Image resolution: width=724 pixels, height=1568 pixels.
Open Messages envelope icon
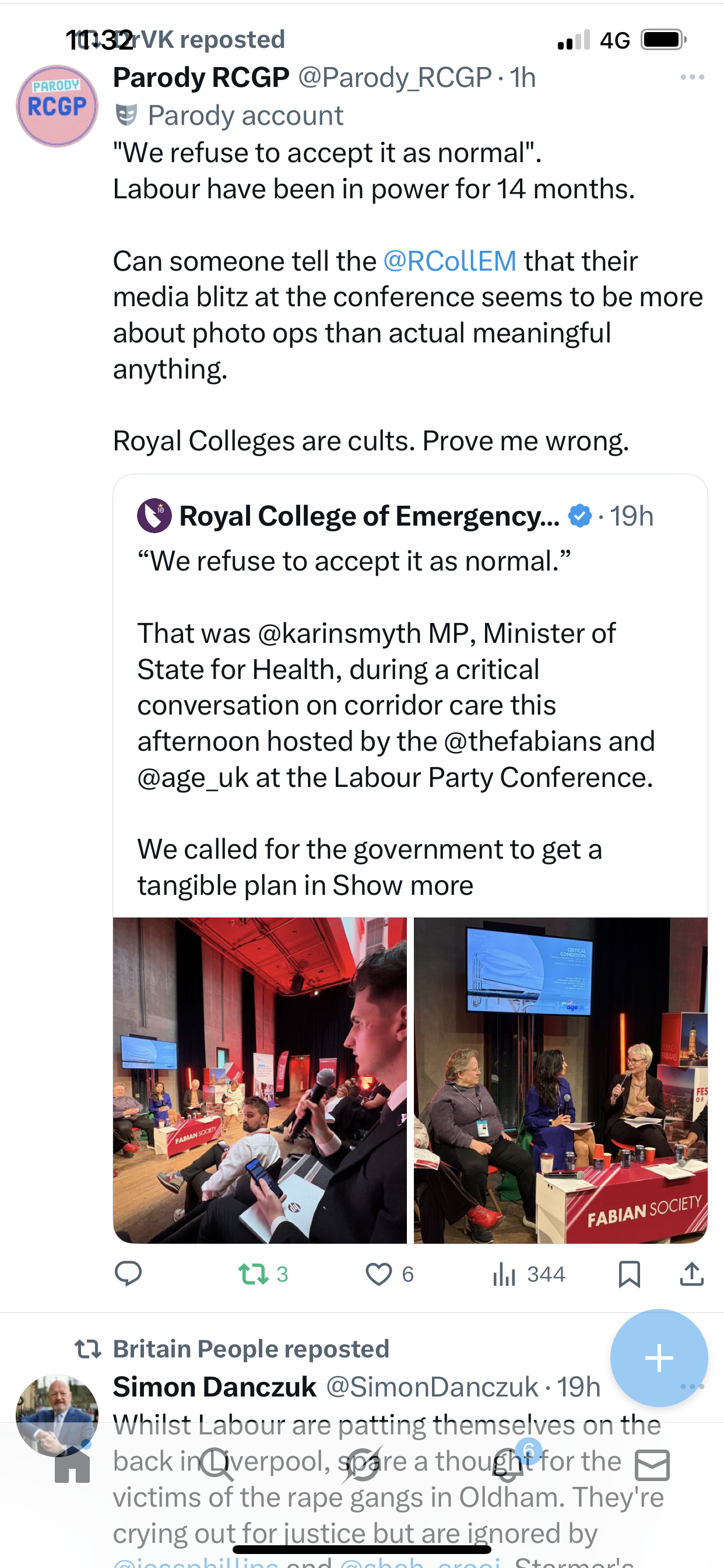pos(652,1465)
